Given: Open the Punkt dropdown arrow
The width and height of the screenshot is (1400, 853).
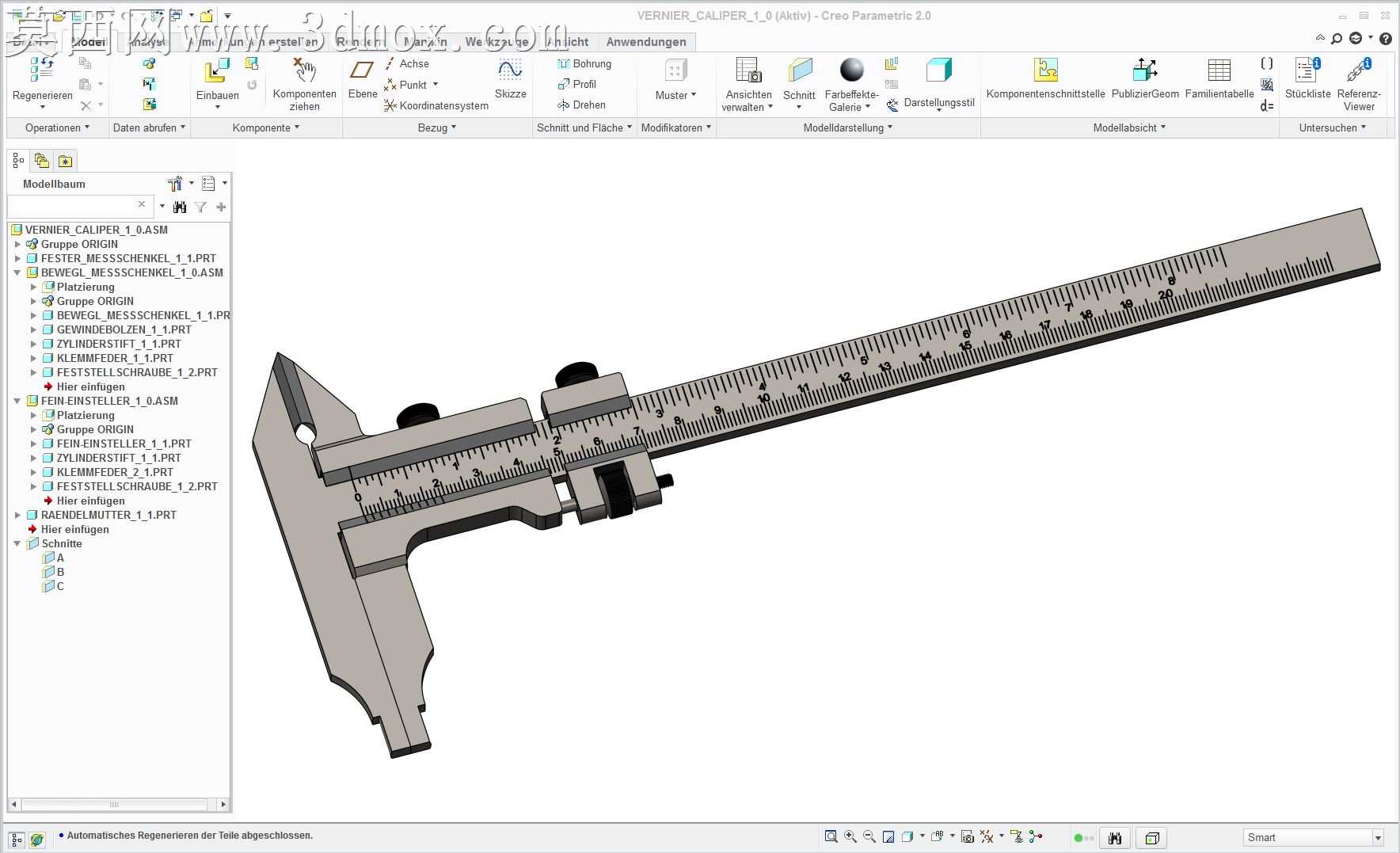Looking at the screenshot, I should tap(436, 85).
